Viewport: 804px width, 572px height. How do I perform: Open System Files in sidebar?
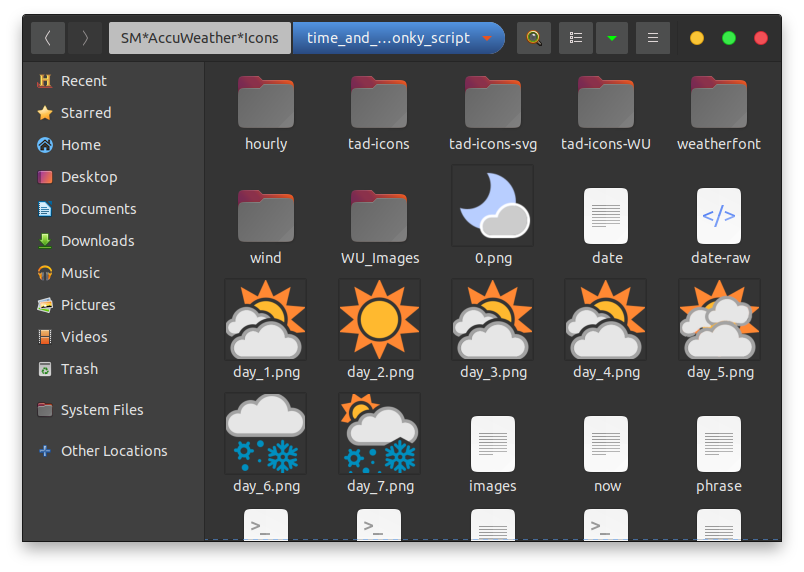(x=113, y=410)
